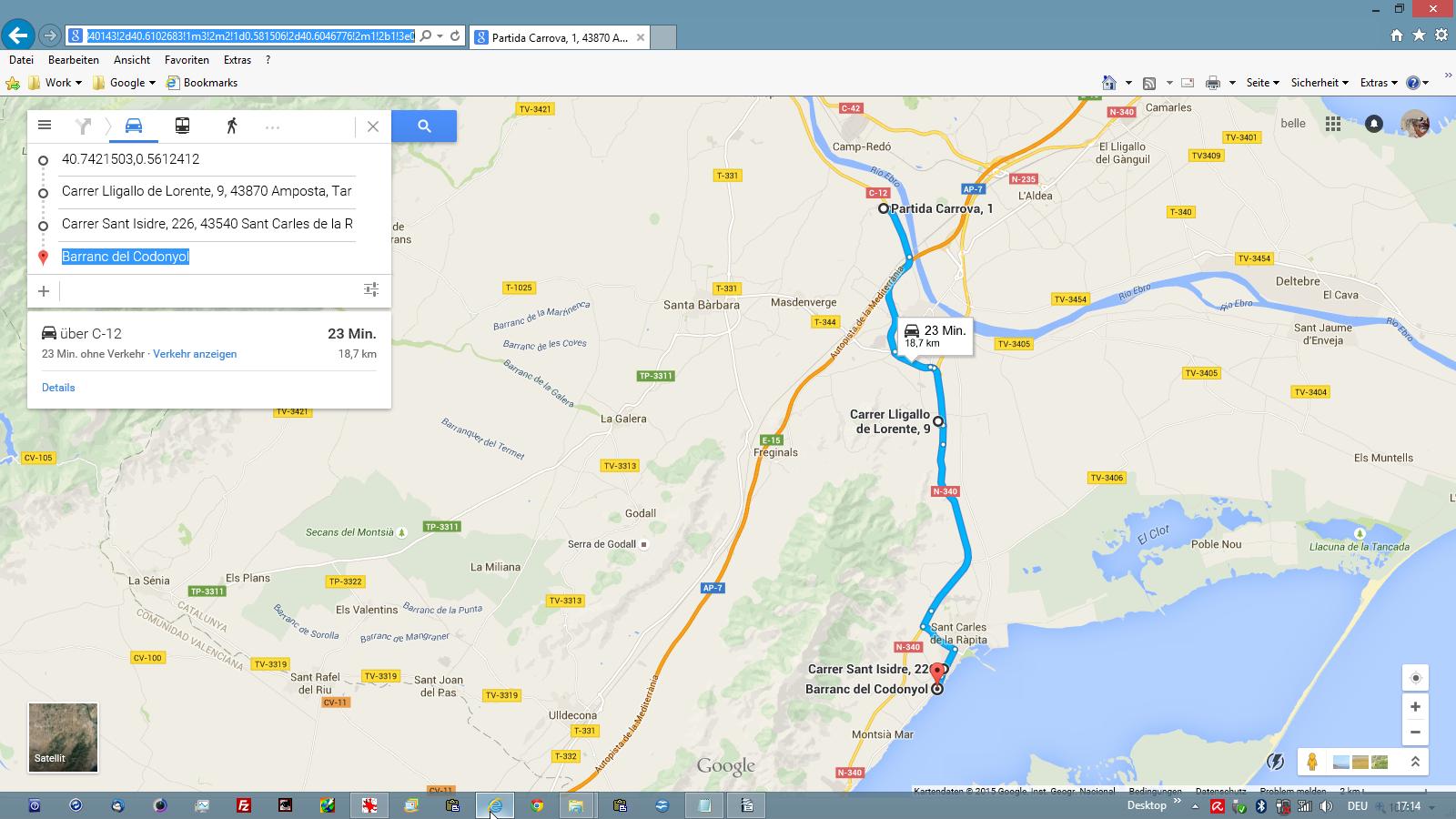The width and height of the screenshot is (1456, 819).
Task: Zoom in on the map
Action: [1415, 707]
